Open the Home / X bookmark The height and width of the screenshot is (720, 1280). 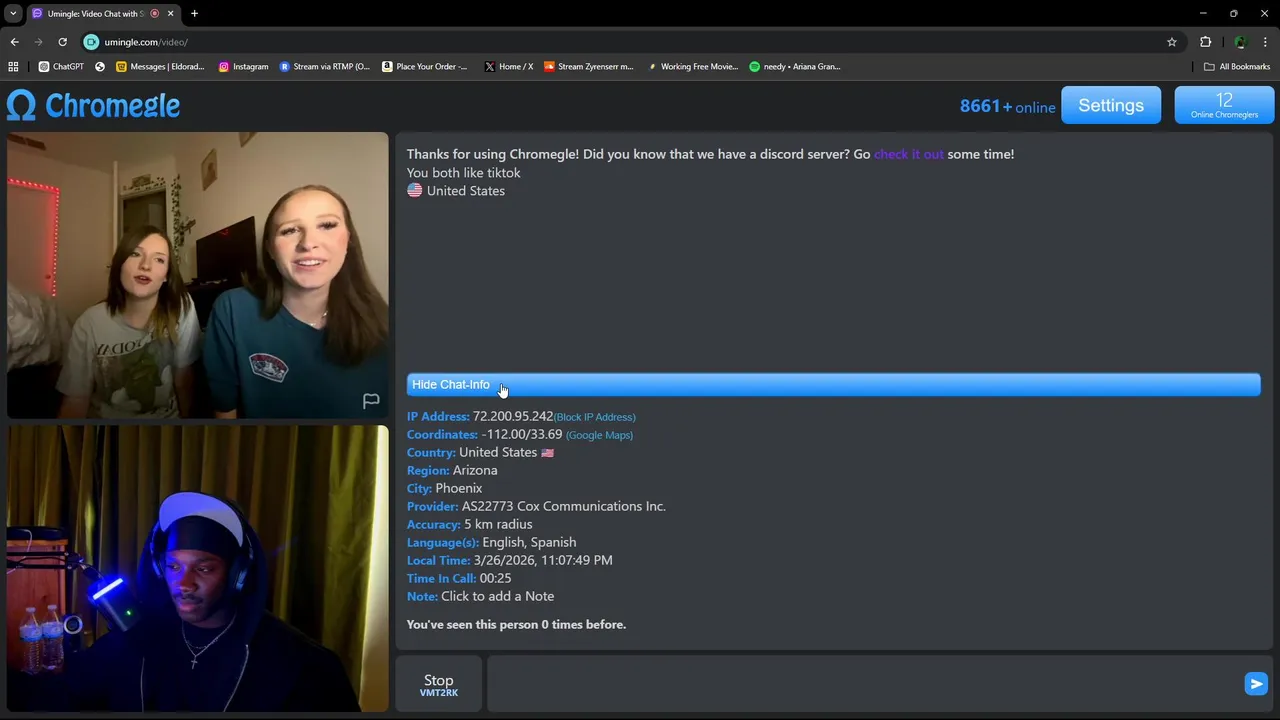click(509, 67)
